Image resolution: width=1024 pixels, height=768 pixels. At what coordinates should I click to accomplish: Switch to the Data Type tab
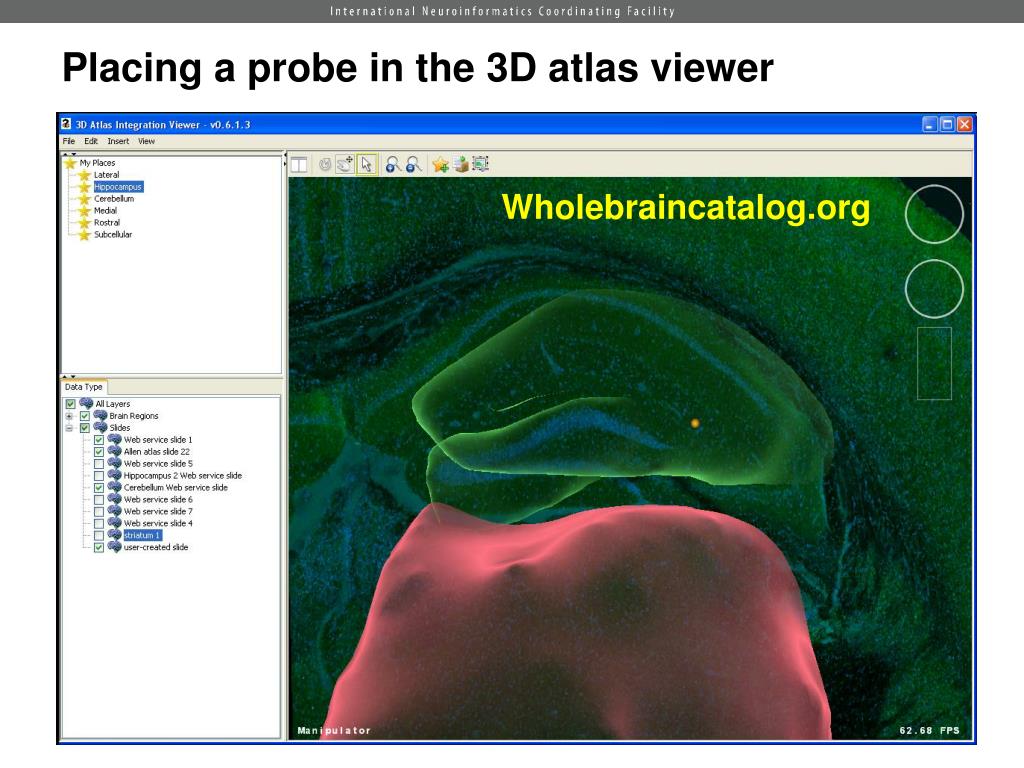pos(84,387)
